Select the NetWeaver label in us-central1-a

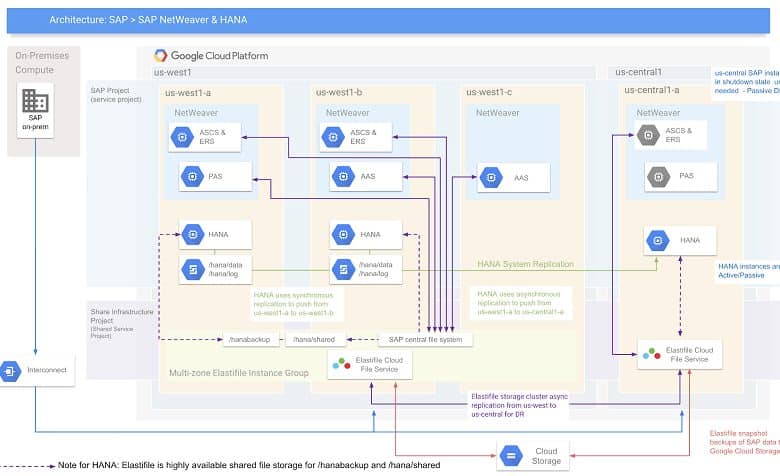(658, 113)
